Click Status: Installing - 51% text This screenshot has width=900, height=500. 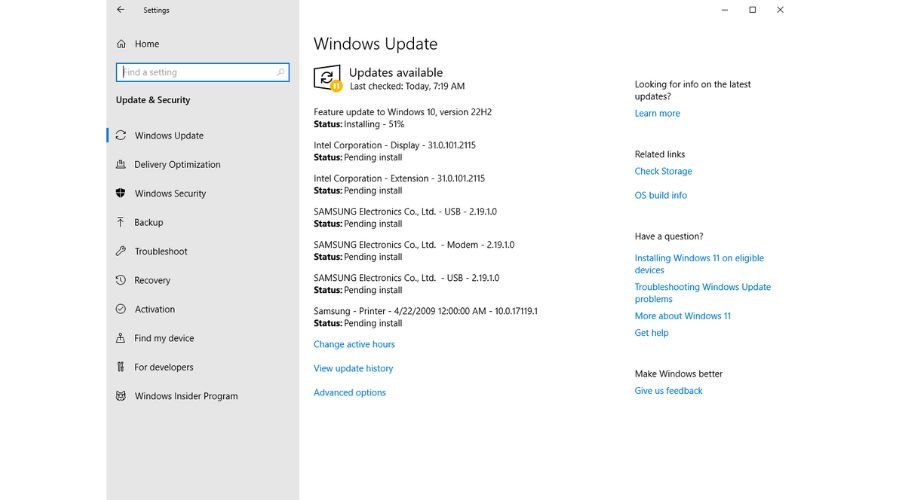359,124
